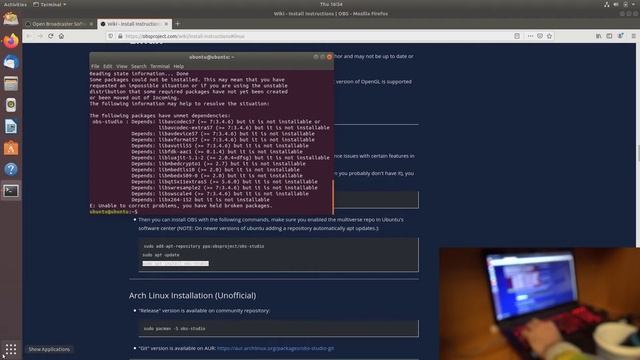Click the add-apt-repository command line
640x360 pixels.
(204, 246)
